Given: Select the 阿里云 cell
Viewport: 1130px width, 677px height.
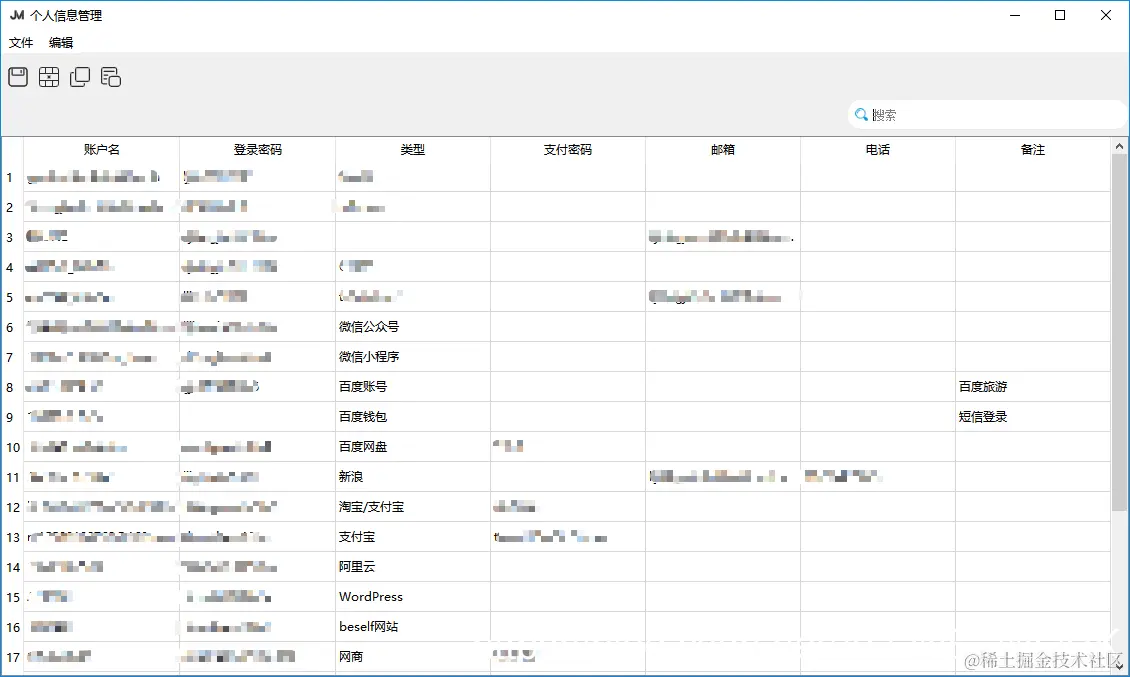Looking at the screenshot, I should [x=413, y=567].
